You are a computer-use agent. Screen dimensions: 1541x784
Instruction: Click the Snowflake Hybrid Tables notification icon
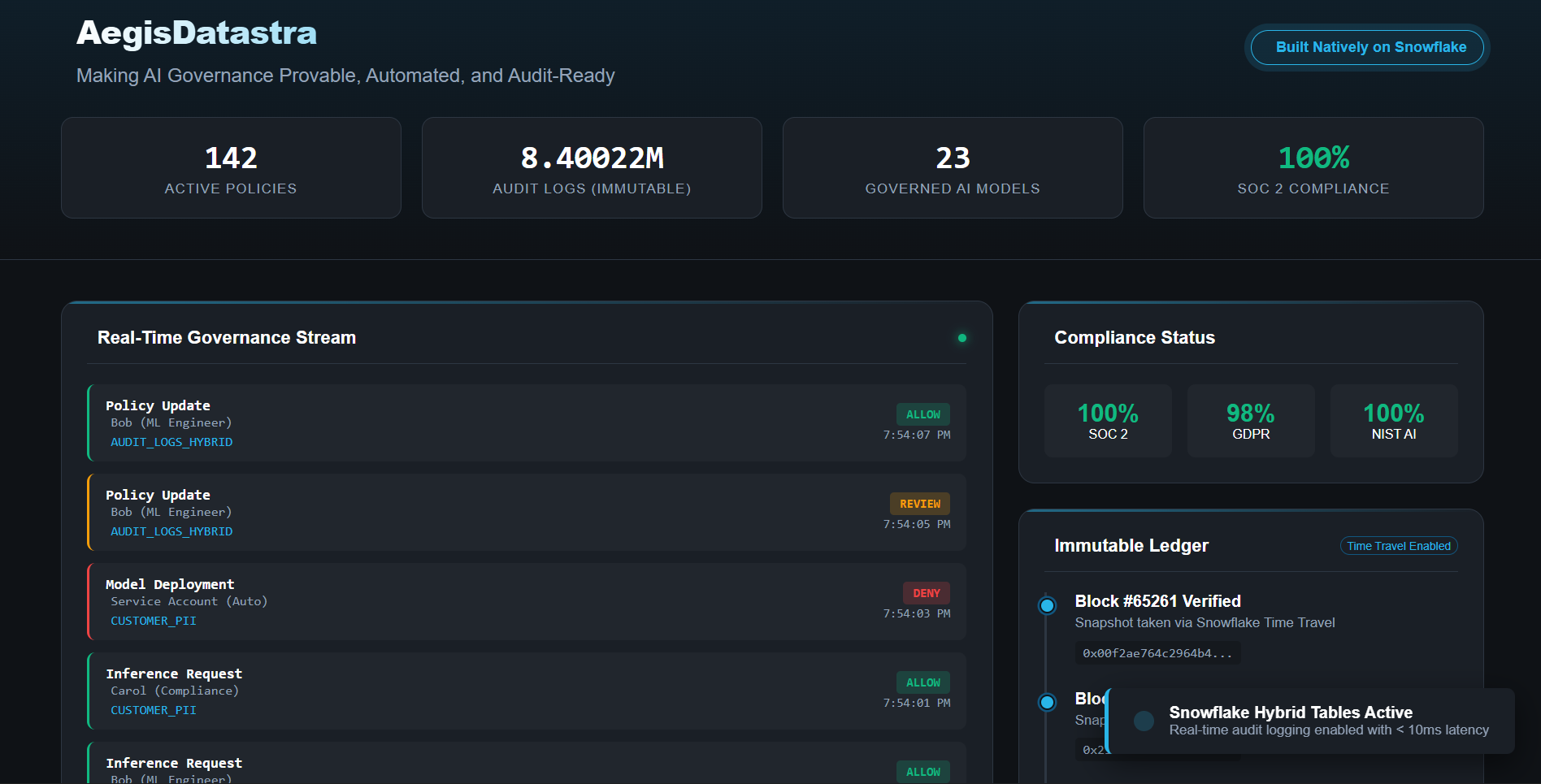point(1143,721)
